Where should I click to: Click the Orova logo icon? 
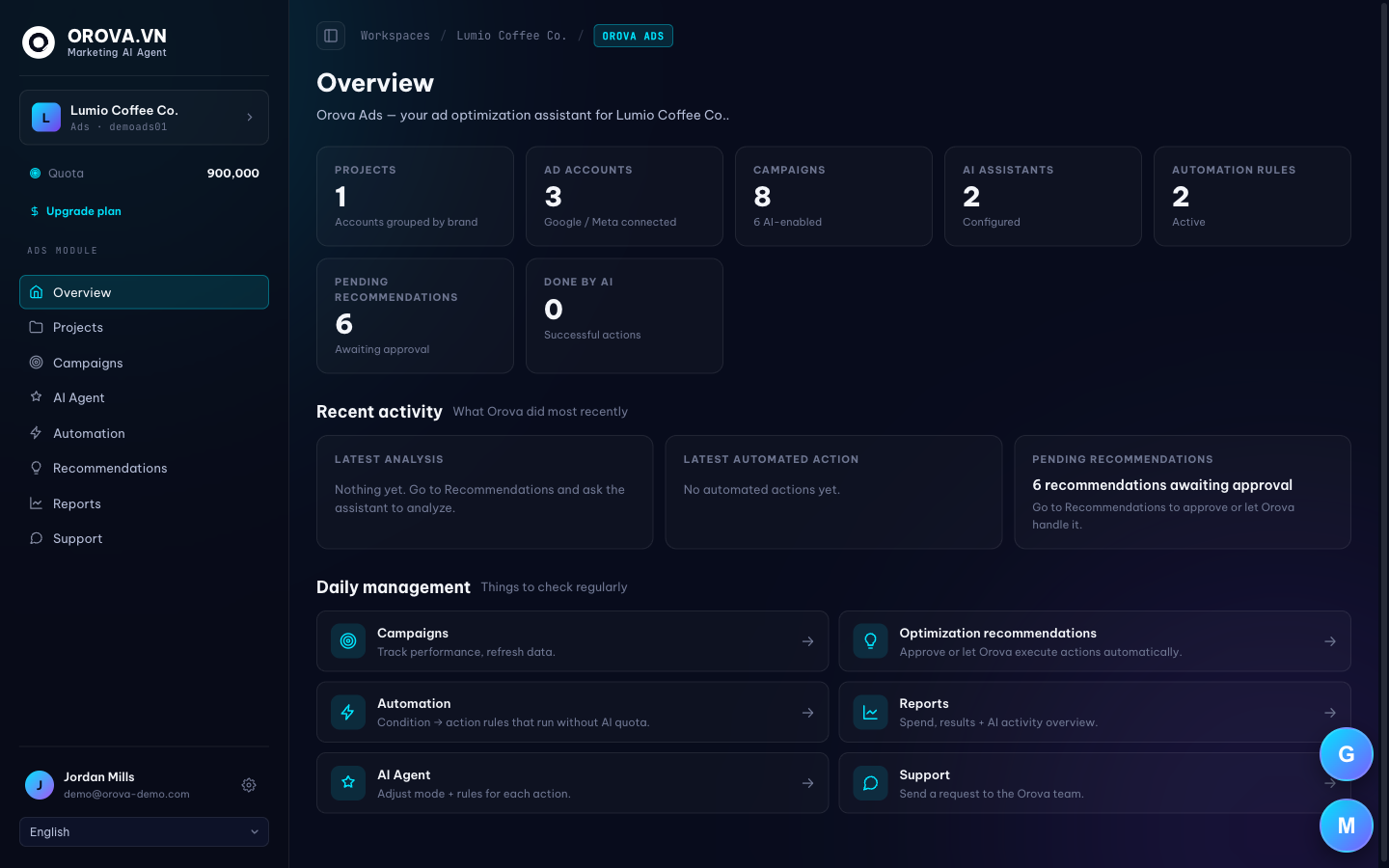(39, 42)
